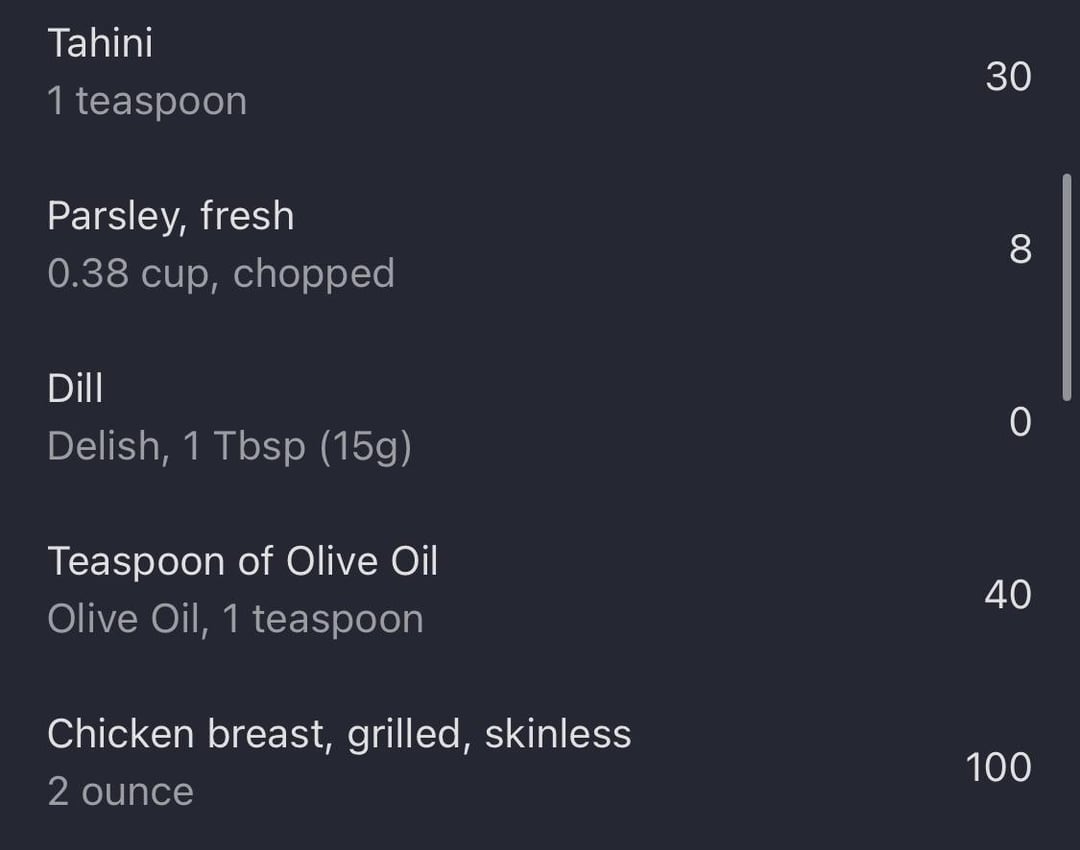The image size is (1080, 850).
Task: Click the 1 teaspoon serving under Tahini
Action: click(147, 101)
